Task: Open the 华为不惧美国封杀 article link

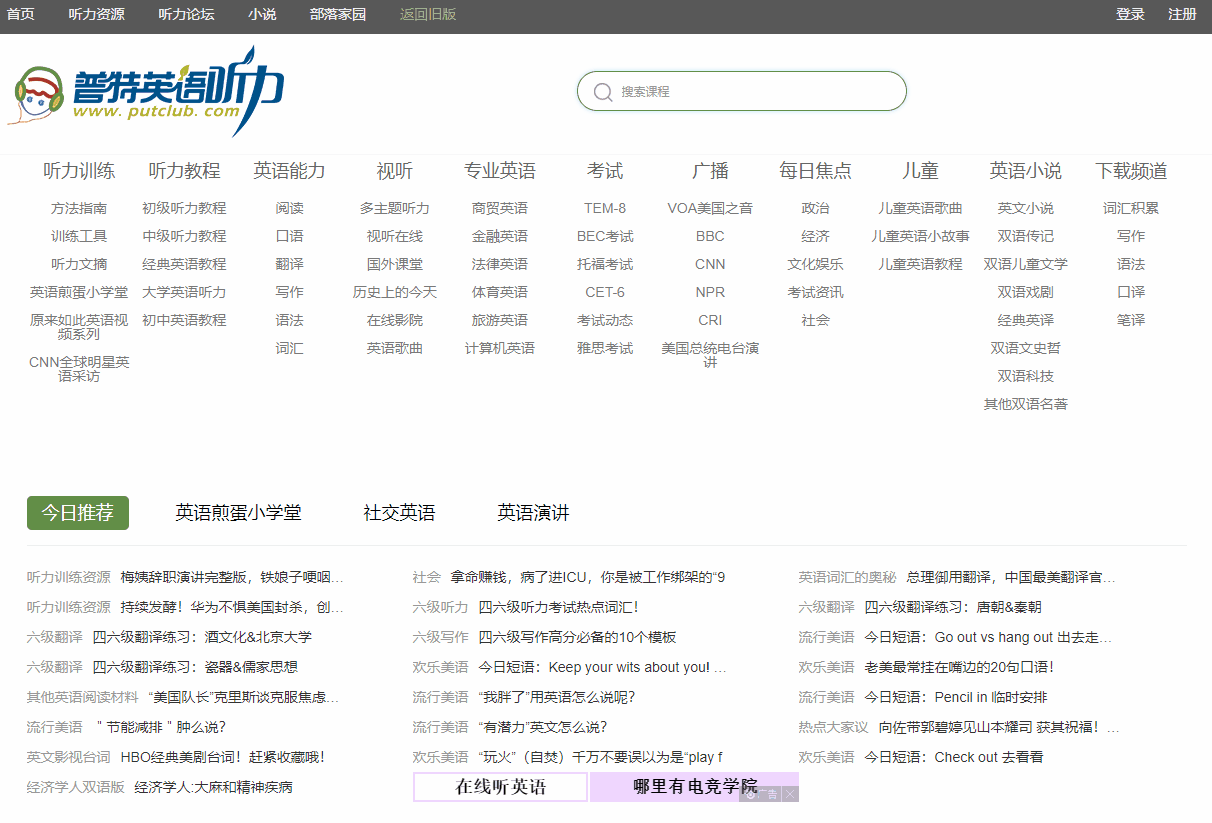Action: [x=230, y=607]
